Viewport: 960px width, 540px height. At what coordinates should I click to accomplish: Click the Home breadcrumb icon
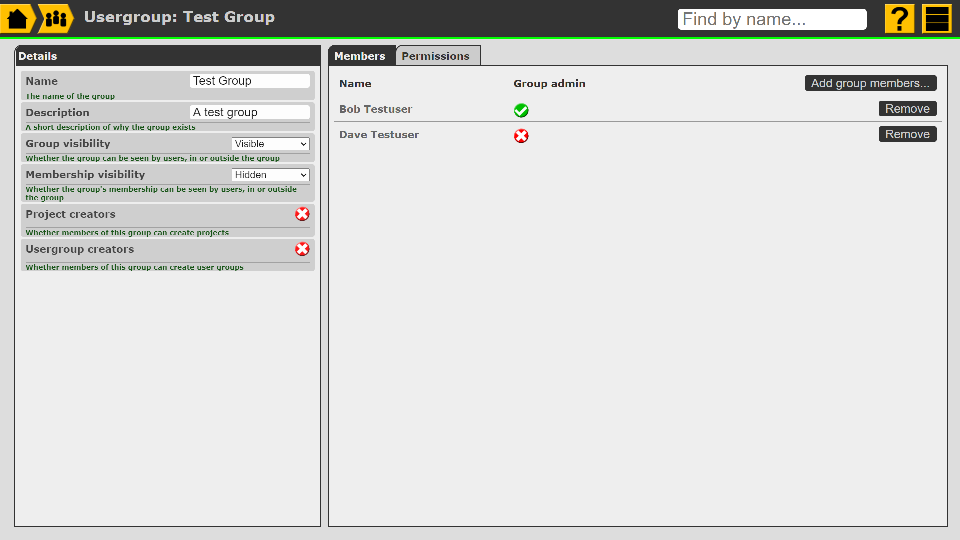18,18
